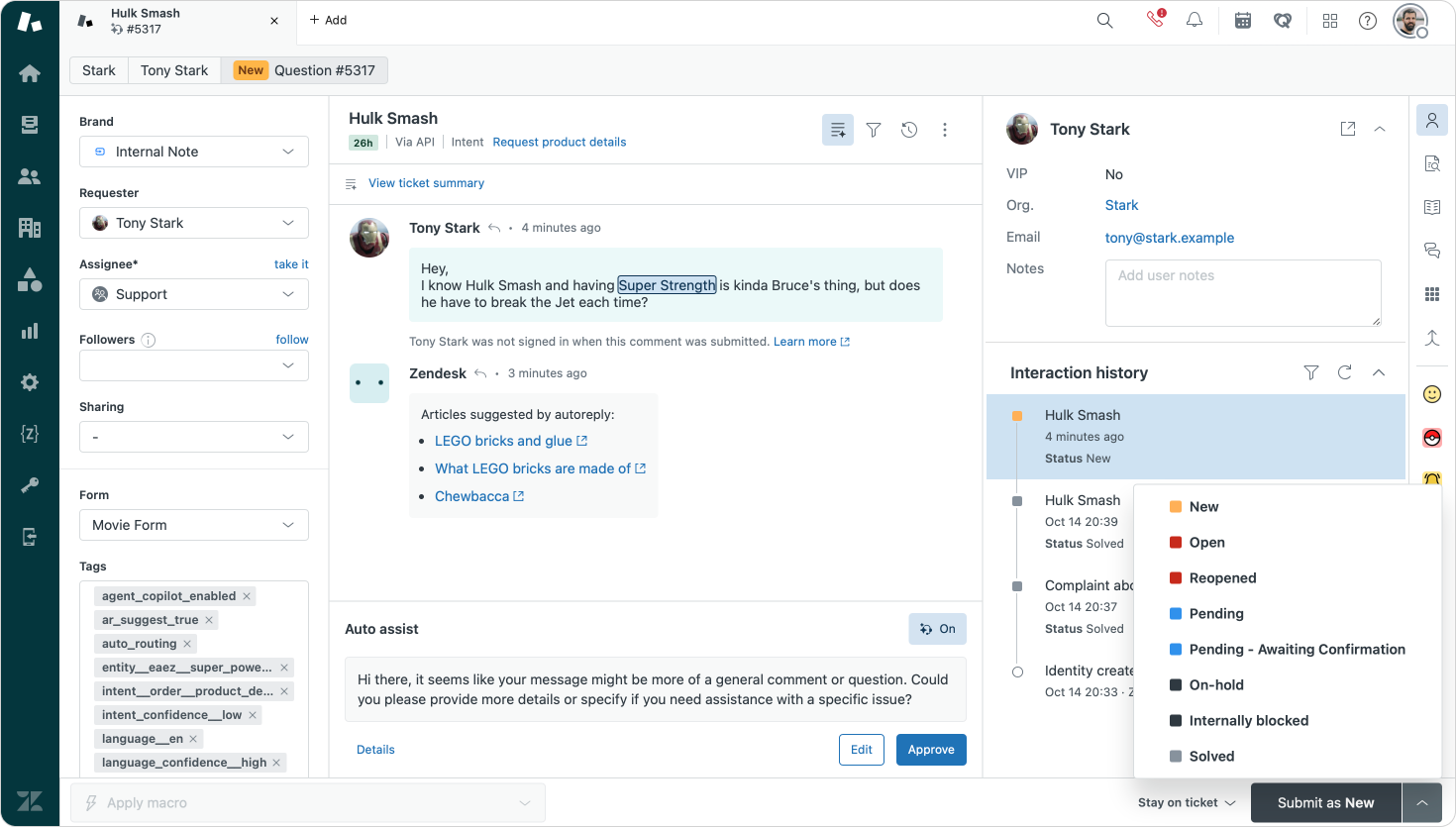Click Add to open new tab
Image resolution: width=1456 pixels, height=827 pixels.
pos(328,20)
